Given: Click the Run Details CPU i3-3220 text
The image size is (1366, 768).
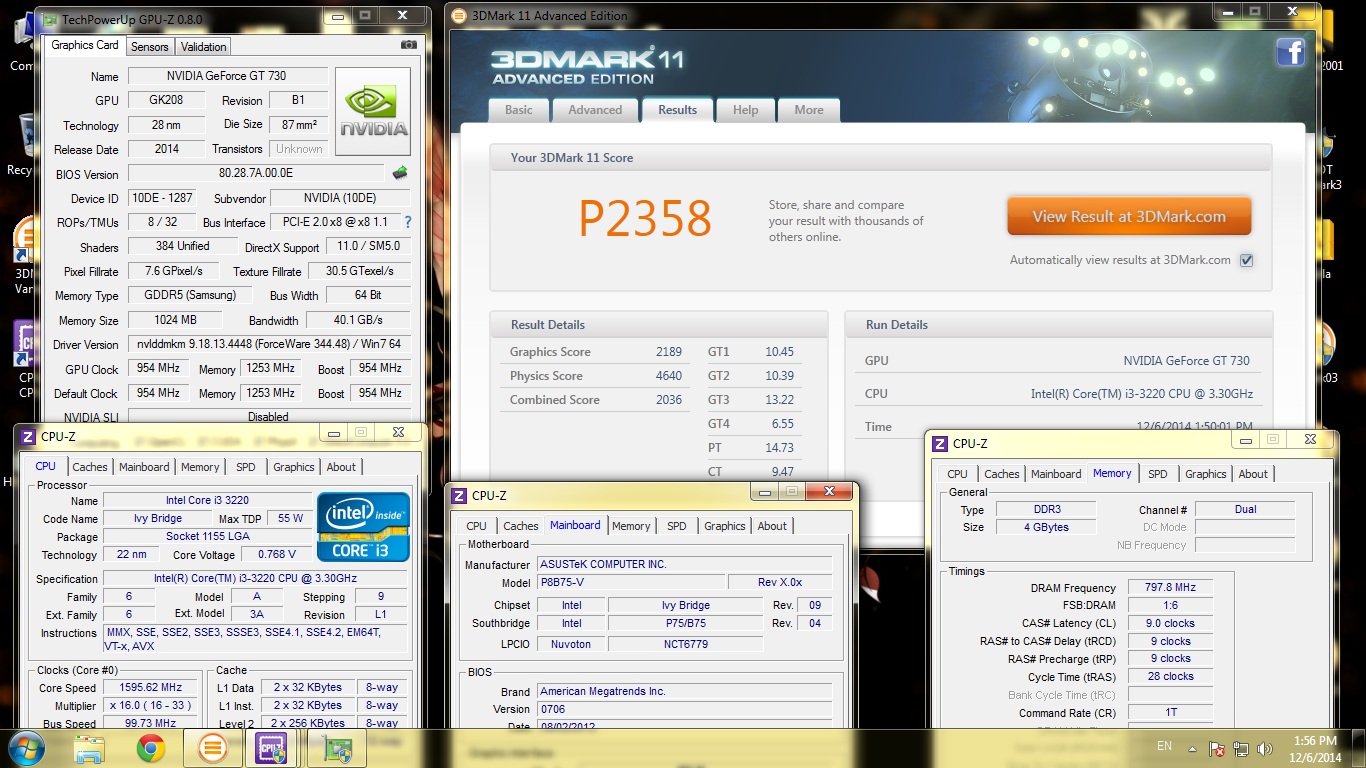Looking at the screenshot, I should 1141,394.
